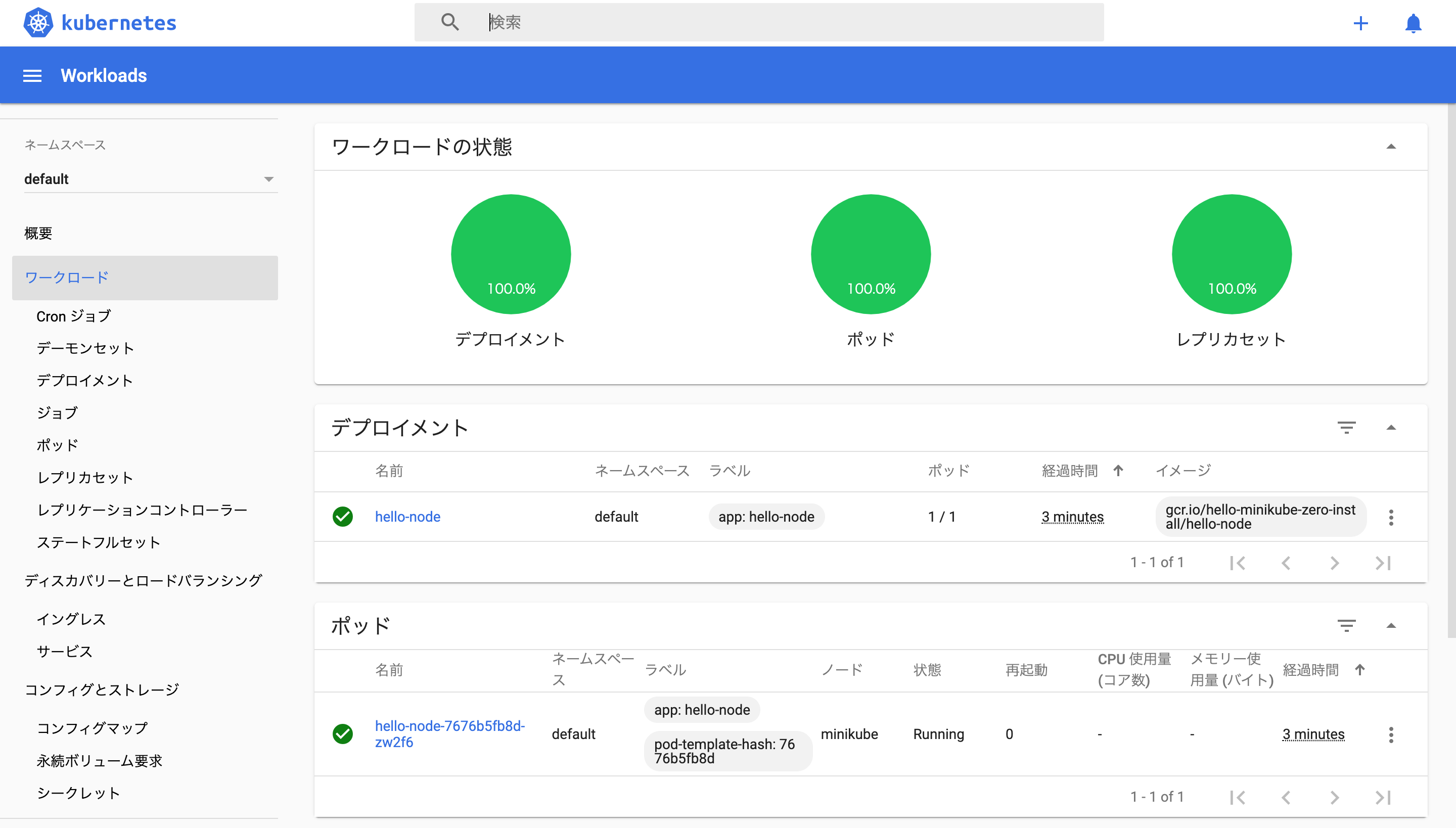
Task: Click 経過時間 column header in deployments
Action: [x=1069, y=470]
